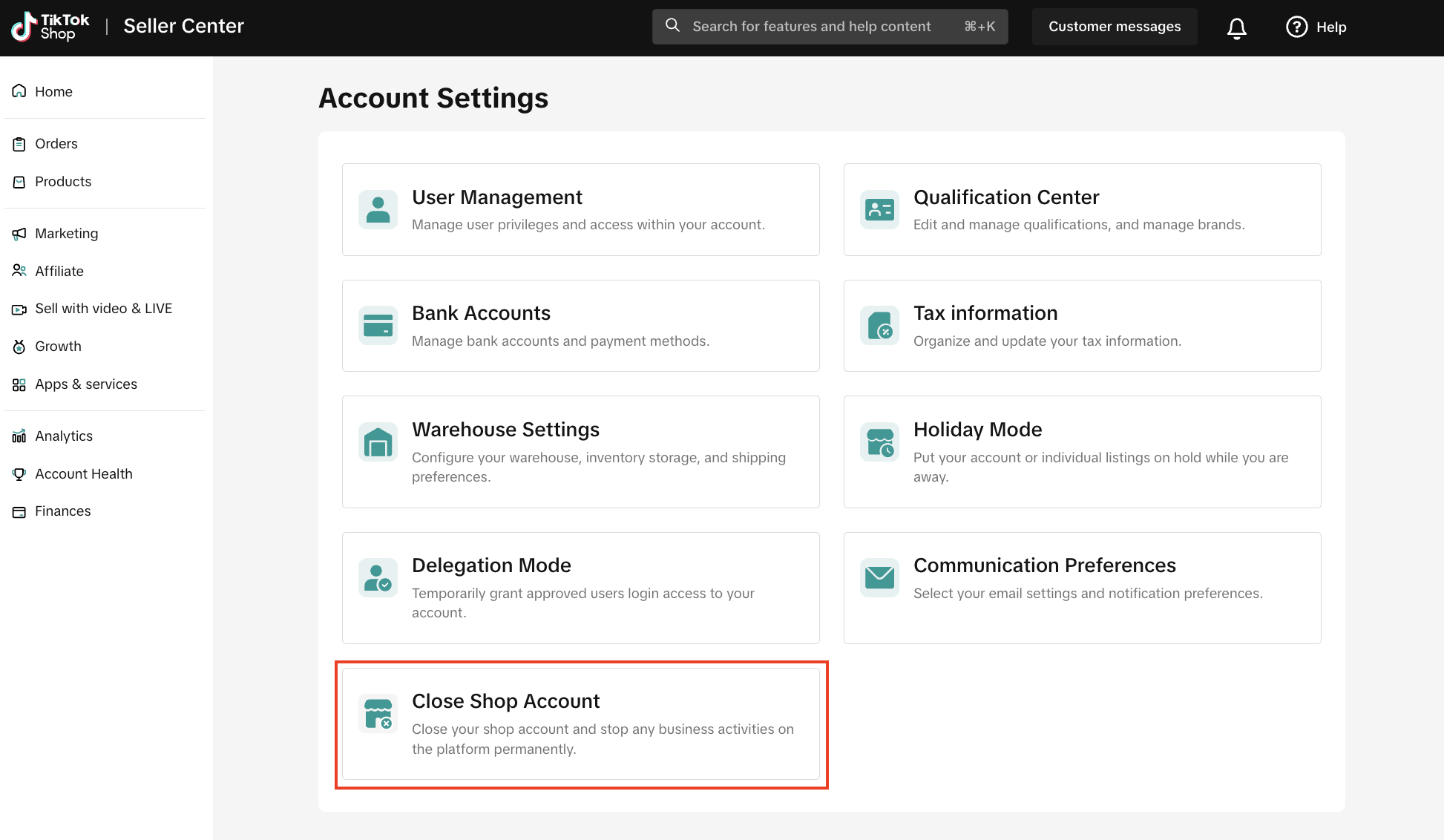Click the Close Shop Account store icon
Screen dimensions: 1444x840
pyautogui.click(x=378, y=714)
